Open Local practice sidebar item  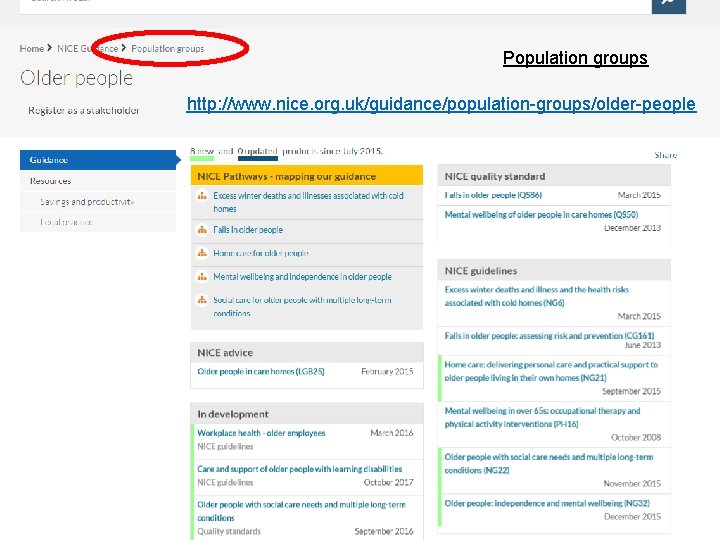[98, 222]
